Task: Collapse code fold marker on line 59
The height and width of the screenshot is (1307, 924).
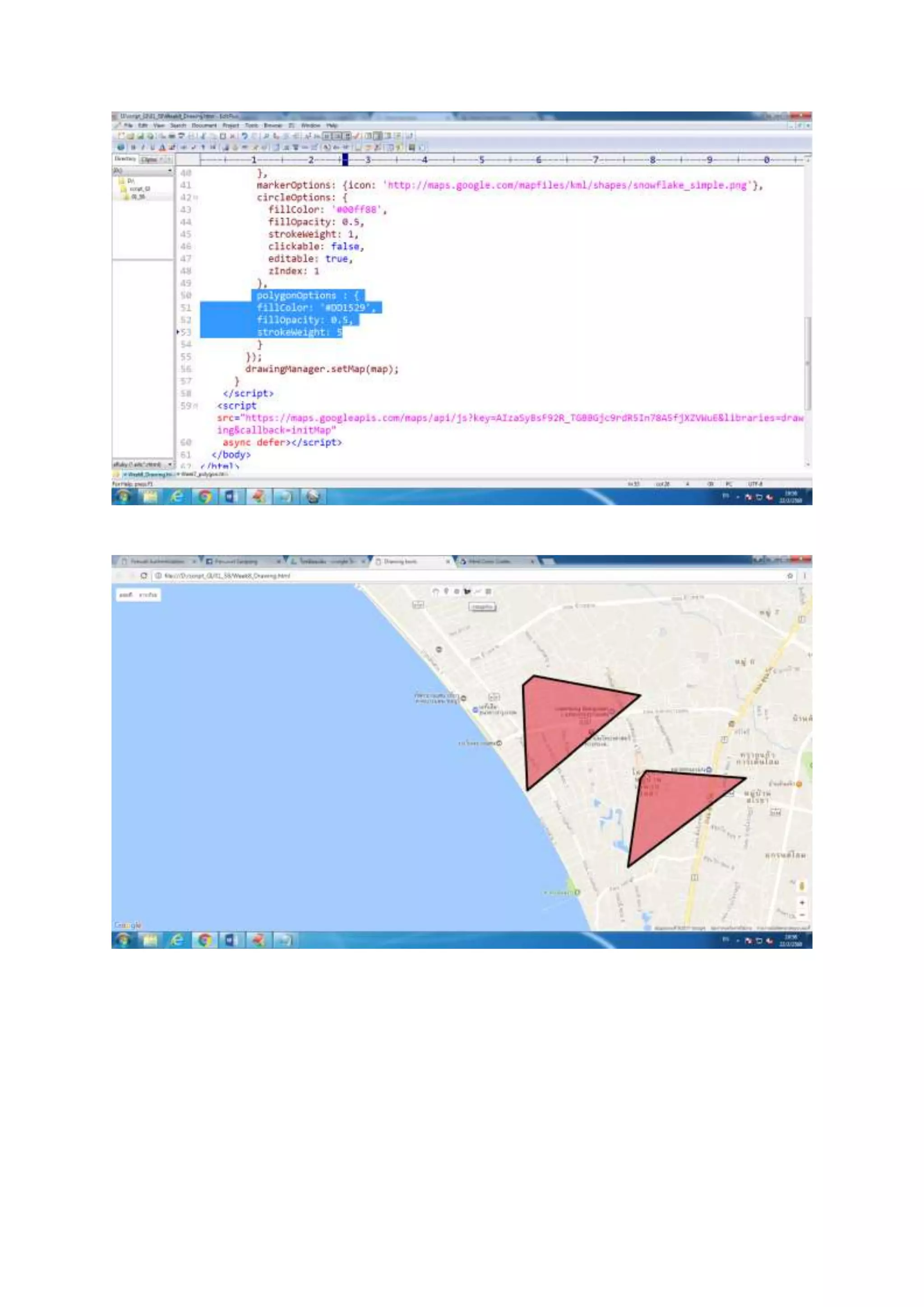Action: coord(196,406)
